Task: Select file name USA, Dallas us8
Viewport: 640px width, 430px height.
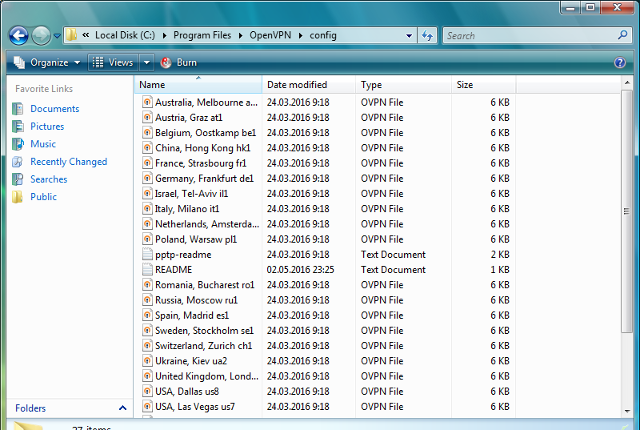Action: (x=187, y=392)
